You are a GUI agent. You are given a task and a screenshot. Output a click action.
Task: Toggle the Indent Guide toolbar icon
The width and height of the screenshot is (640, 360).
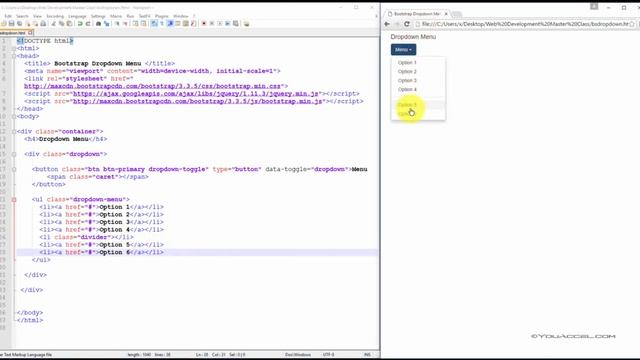(170, 24)
